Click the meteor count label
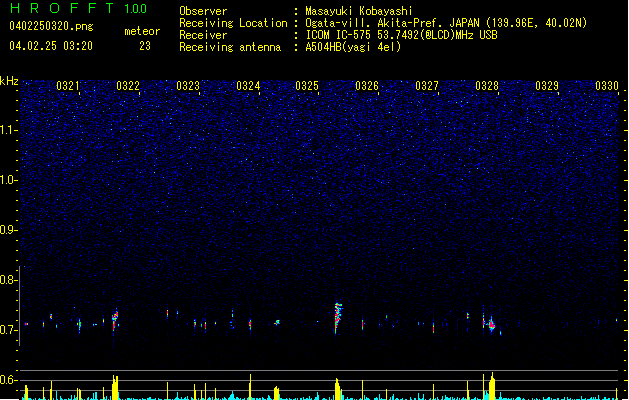629x400 pixels. click(142, 31)
